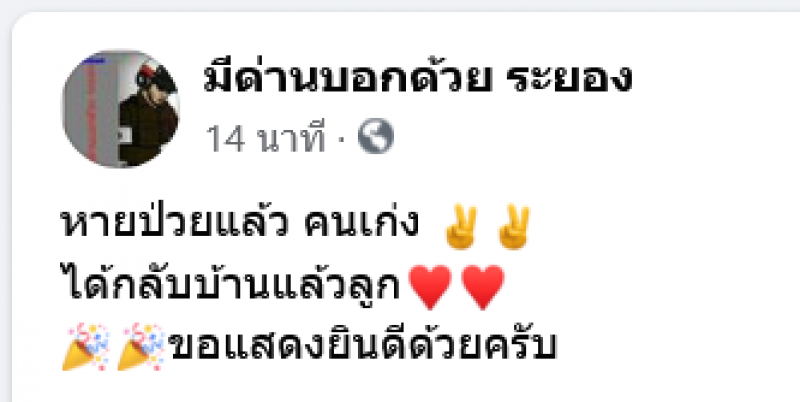Click the second victory hand emoji

[514, 227]
